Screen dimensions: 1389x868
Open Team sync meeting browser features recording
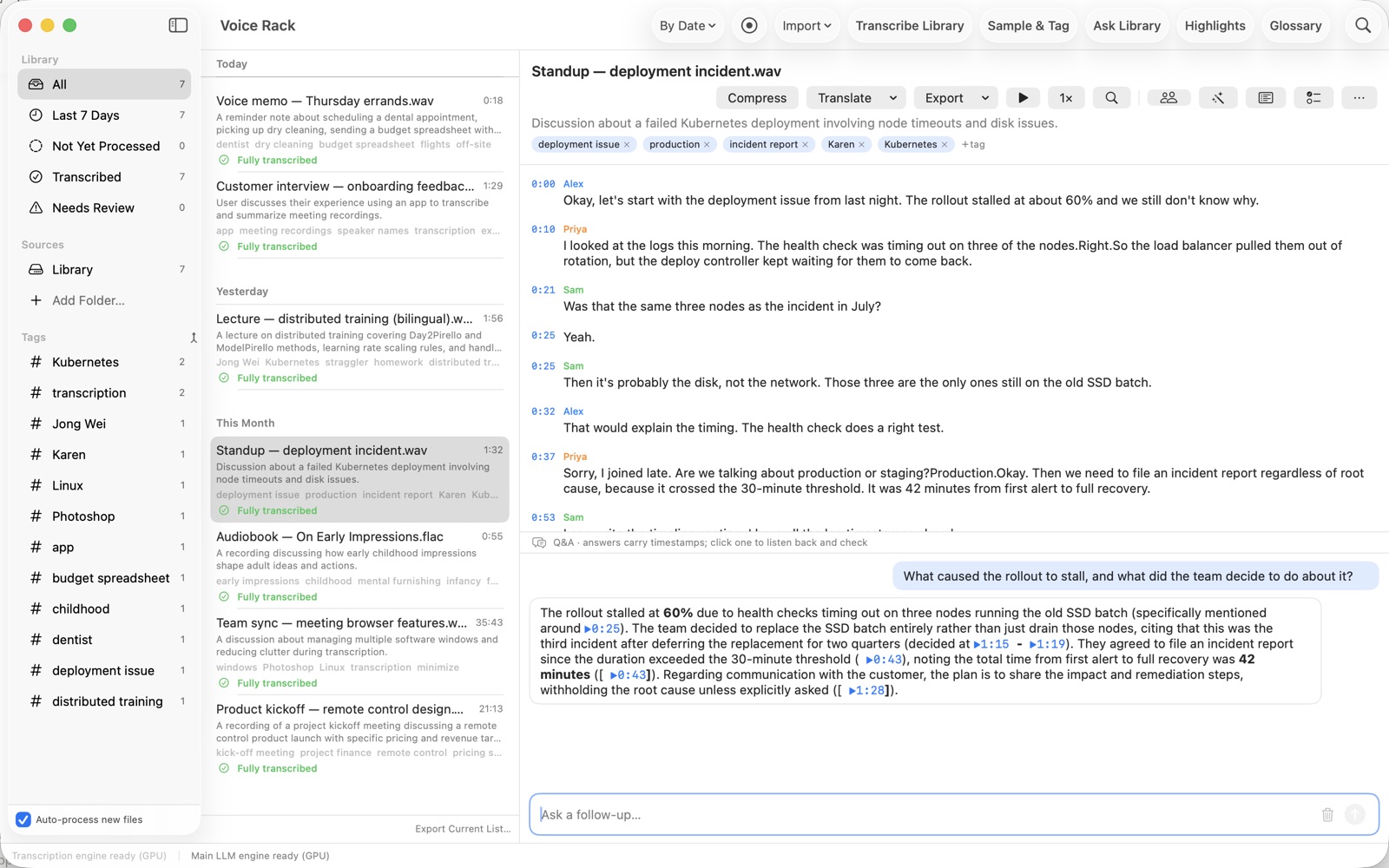(x=359, y=652)
